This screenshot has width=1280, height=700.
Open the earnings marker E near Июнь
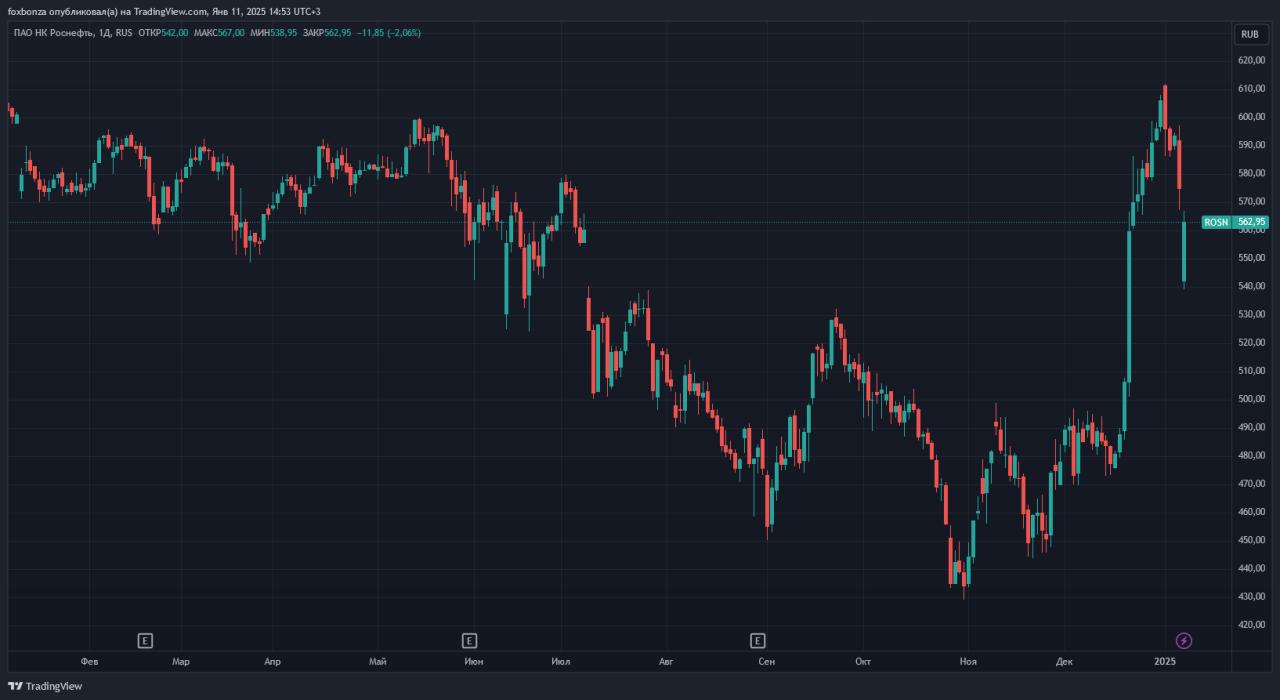[469, 640]
